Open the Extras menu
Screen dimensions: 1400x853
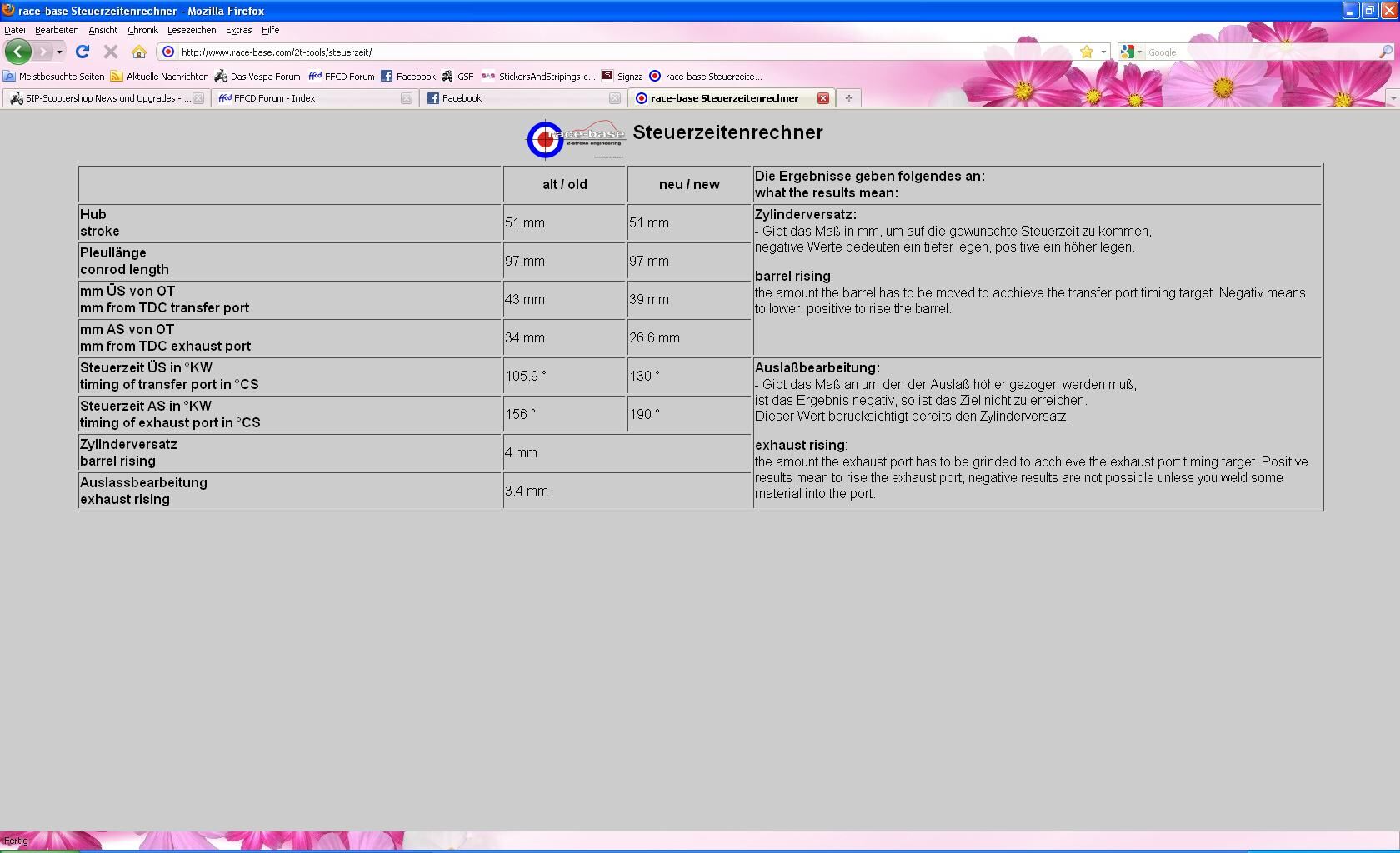(x=238, y=30)
